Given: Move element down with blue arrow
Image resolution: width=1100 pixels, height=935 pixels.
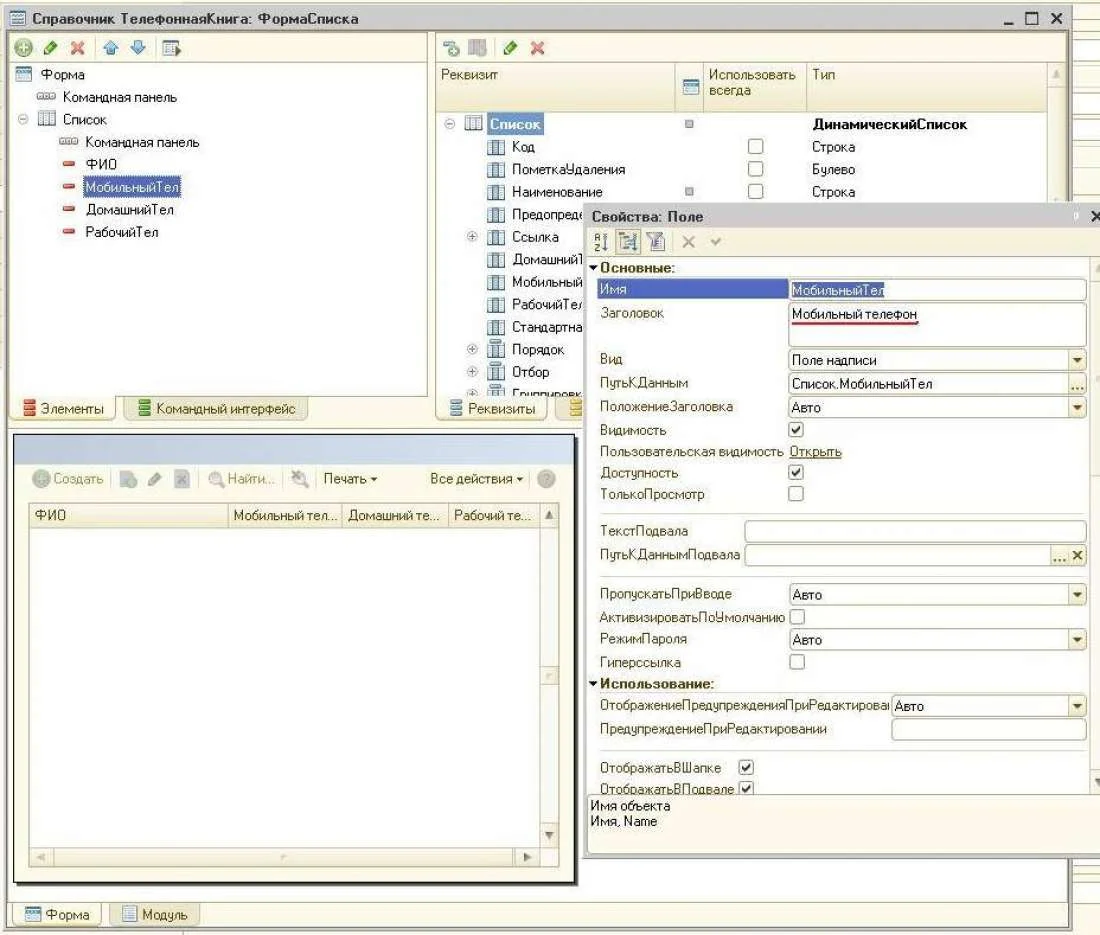Looking at the screenshot, I should click(x=138, y=48).
